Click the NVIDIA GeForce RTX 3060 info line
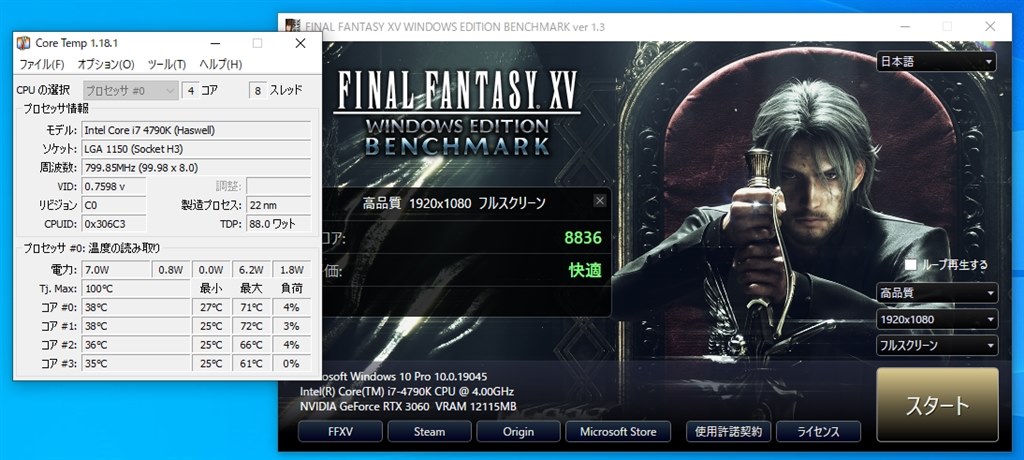 (x=408, y=406)
